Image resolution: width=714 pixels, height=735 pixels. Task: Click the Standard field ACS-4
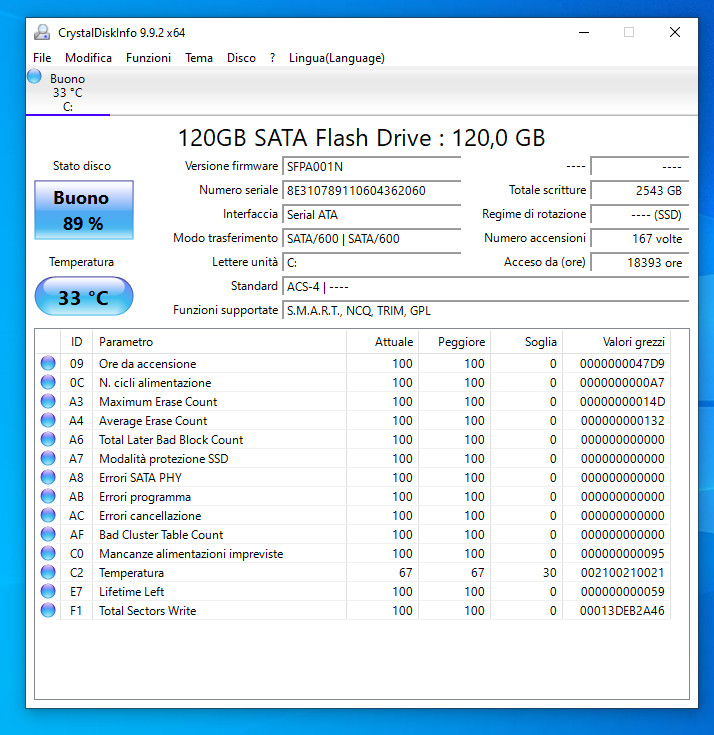[486, 286]
